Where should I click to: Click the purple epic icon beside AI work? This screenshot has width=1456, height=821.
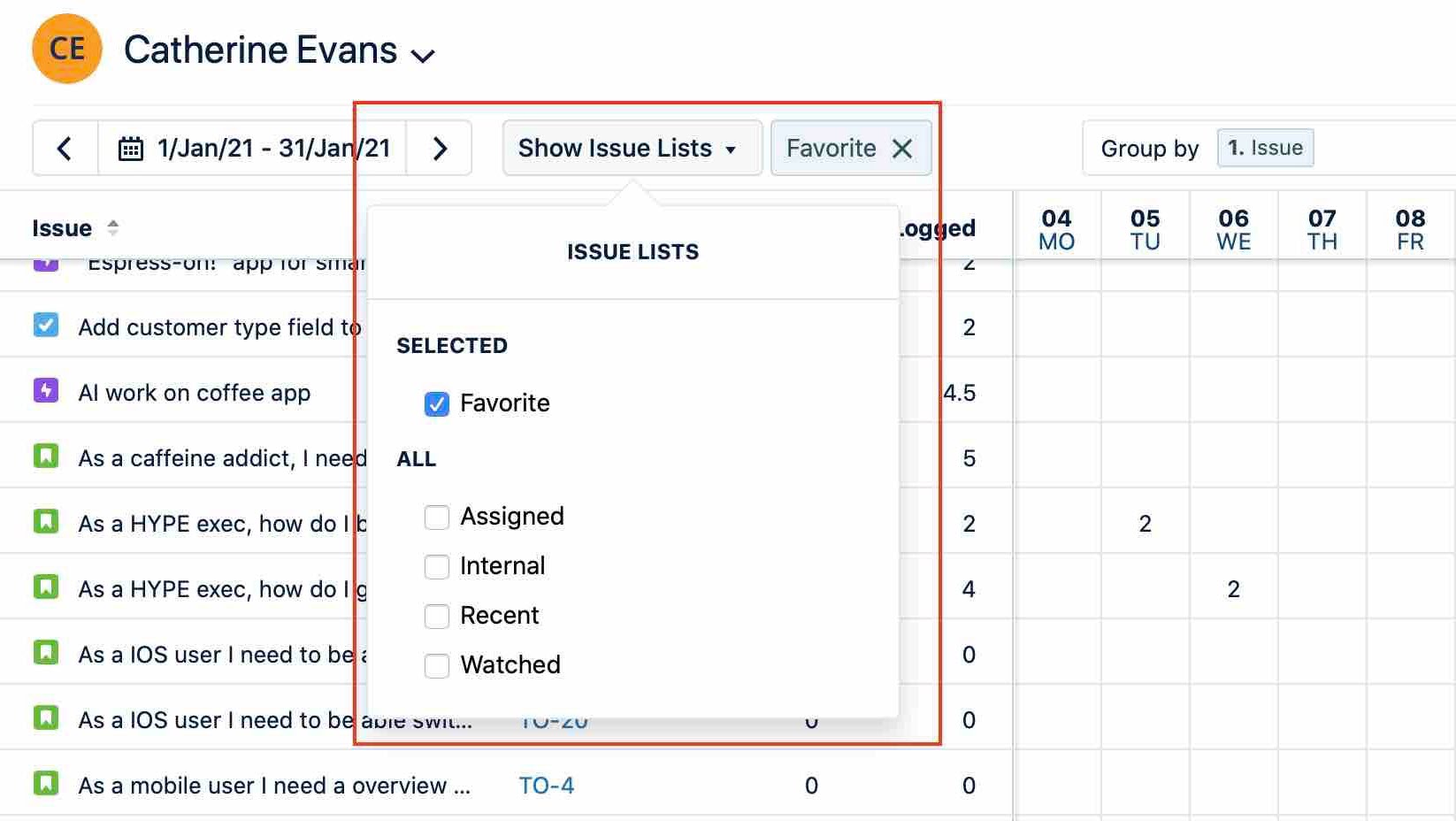click(x=46, y=392)
